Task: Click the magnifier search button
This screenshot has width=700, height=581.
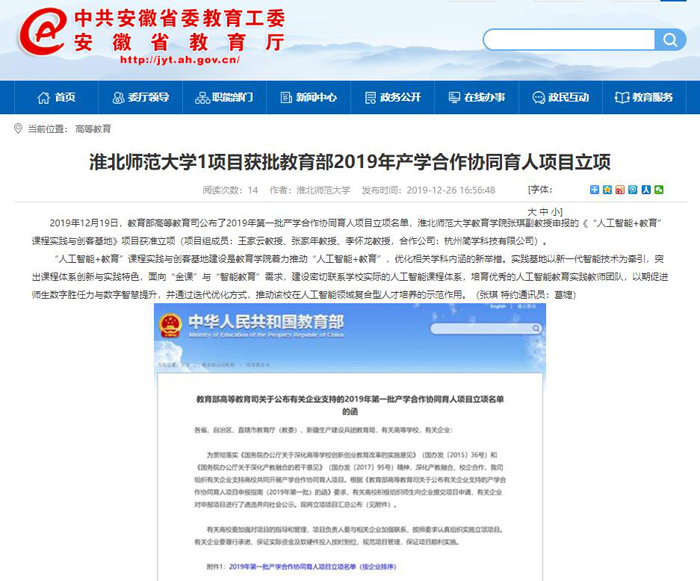Action: [670, 40]
